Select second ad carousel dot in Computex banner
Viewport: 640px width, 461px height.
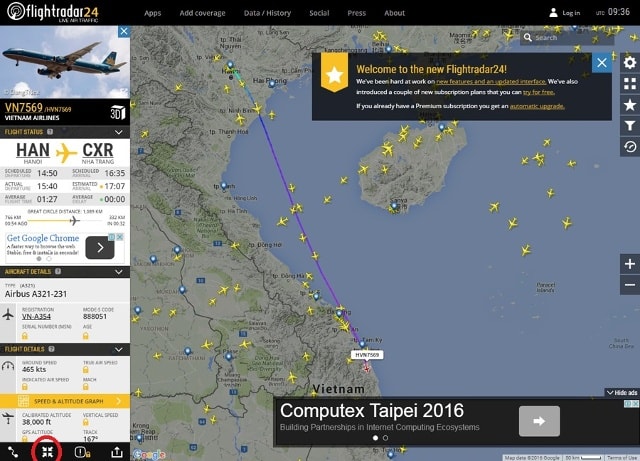pyautogui.click(x=386, y=438)
